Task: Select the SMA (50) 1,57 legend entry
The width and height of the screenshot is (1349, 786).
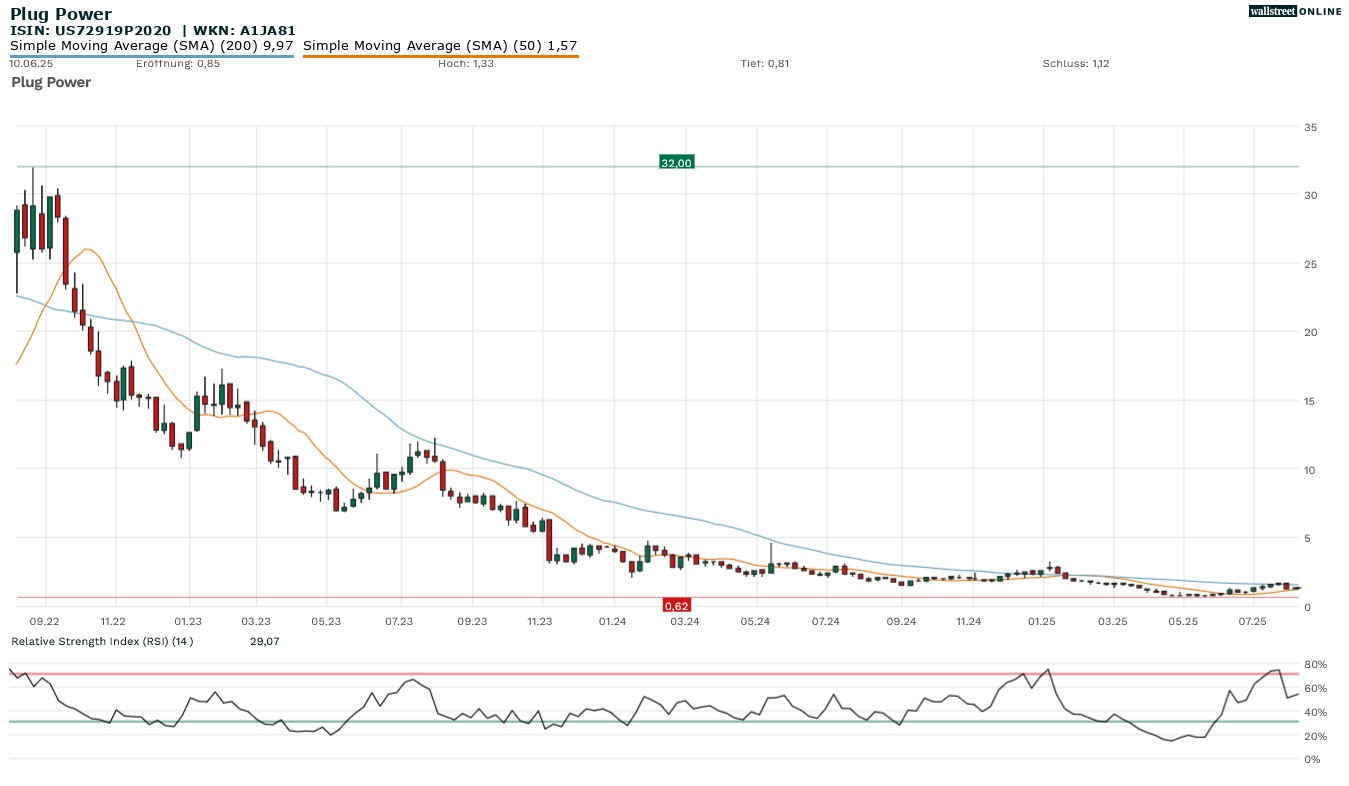Action: [x=440, y=46]
